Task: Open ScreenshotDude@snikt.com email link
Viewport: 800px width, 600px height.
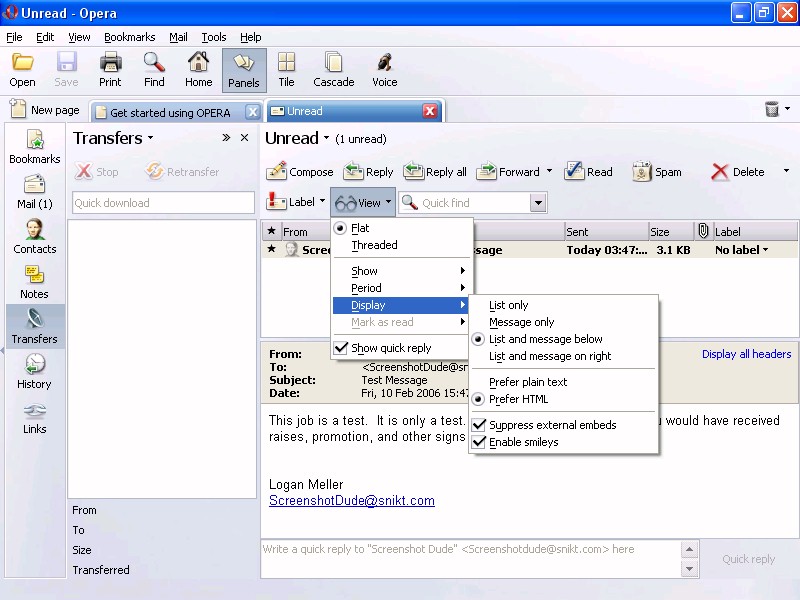Action: [351, 501]
